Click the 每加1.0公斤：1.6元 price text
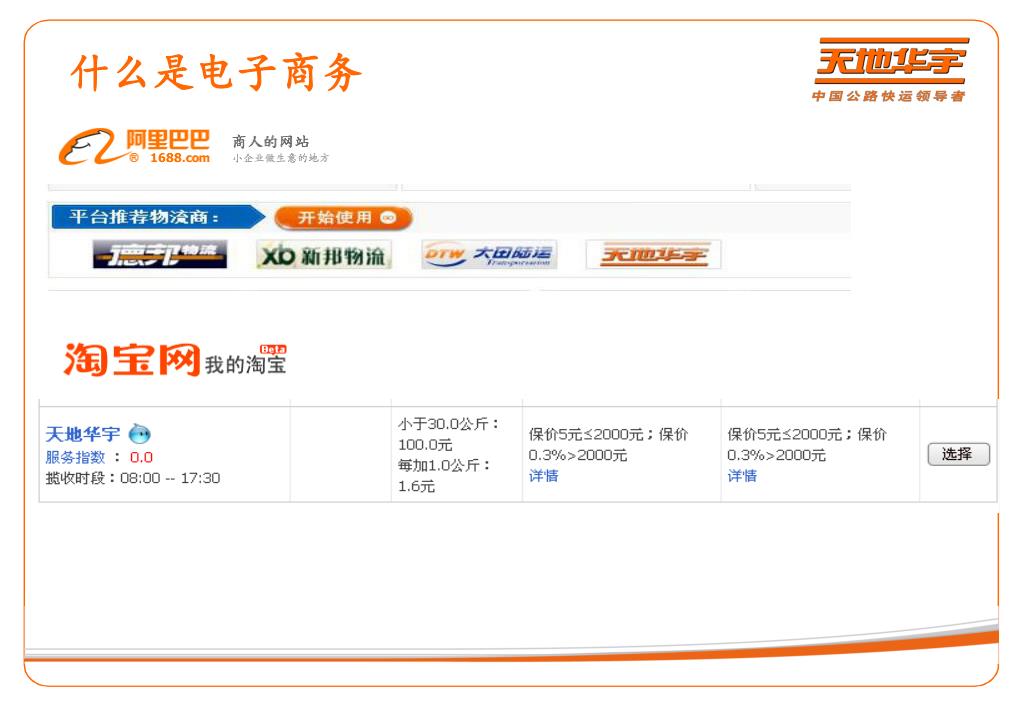 [444, 476]
